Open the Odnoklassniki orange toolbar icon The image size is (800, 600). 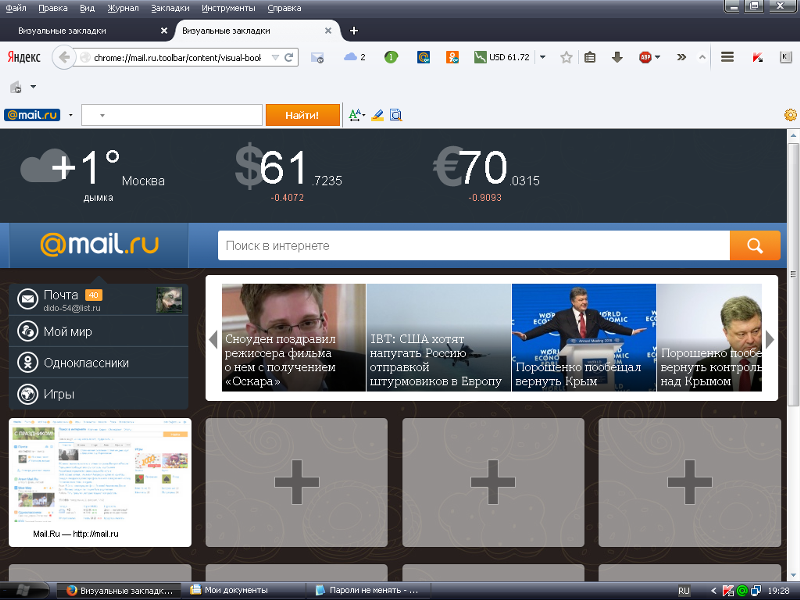[x=452, y=57]
